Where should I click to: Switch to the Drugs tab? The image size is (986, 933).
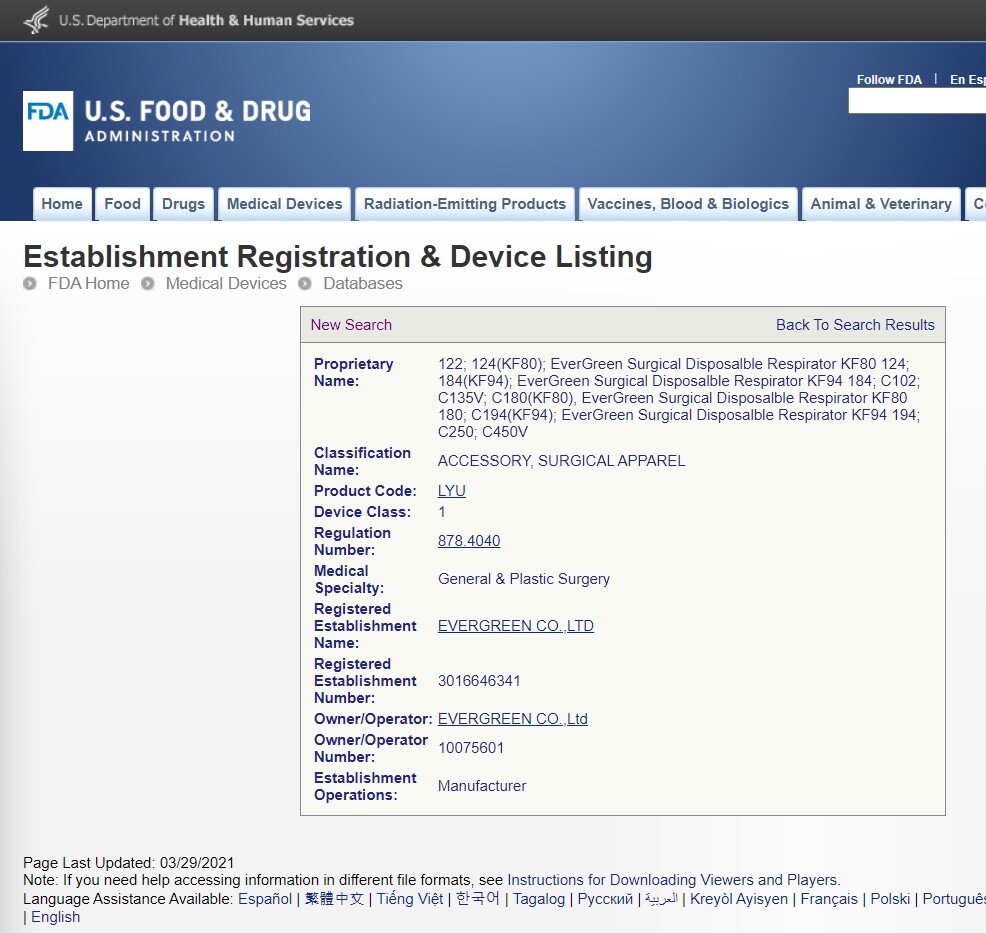click(183, 204)
